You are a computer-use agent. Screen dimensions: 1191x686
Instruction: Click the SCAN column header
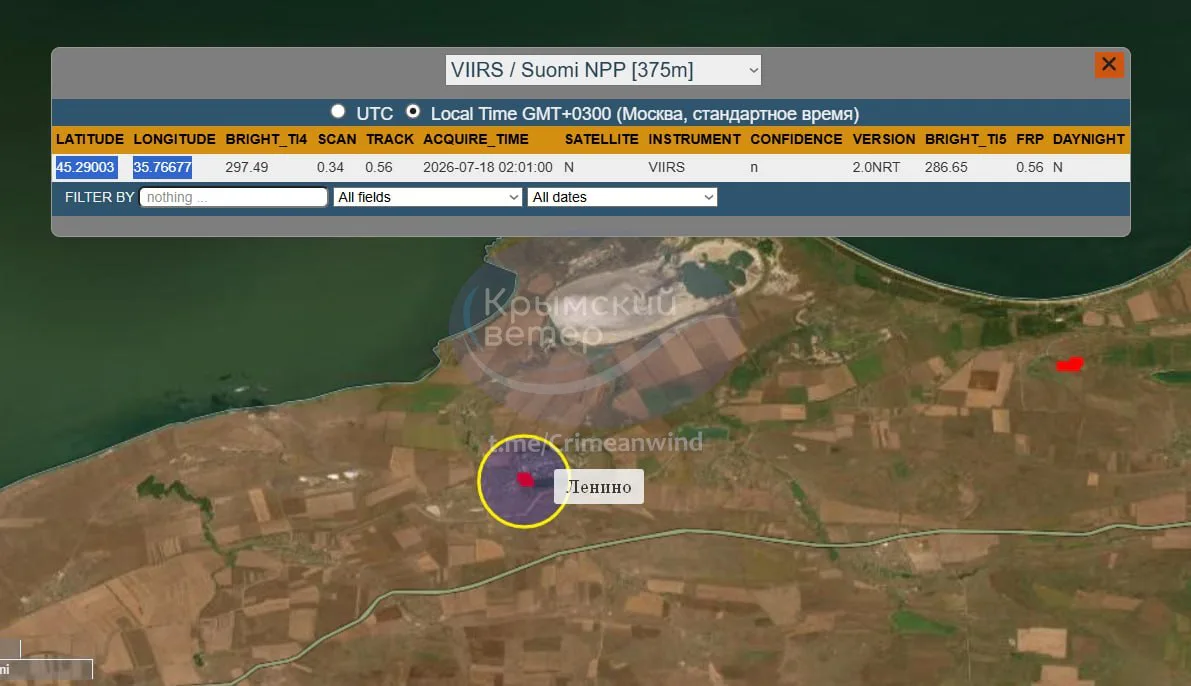[336, 139]
